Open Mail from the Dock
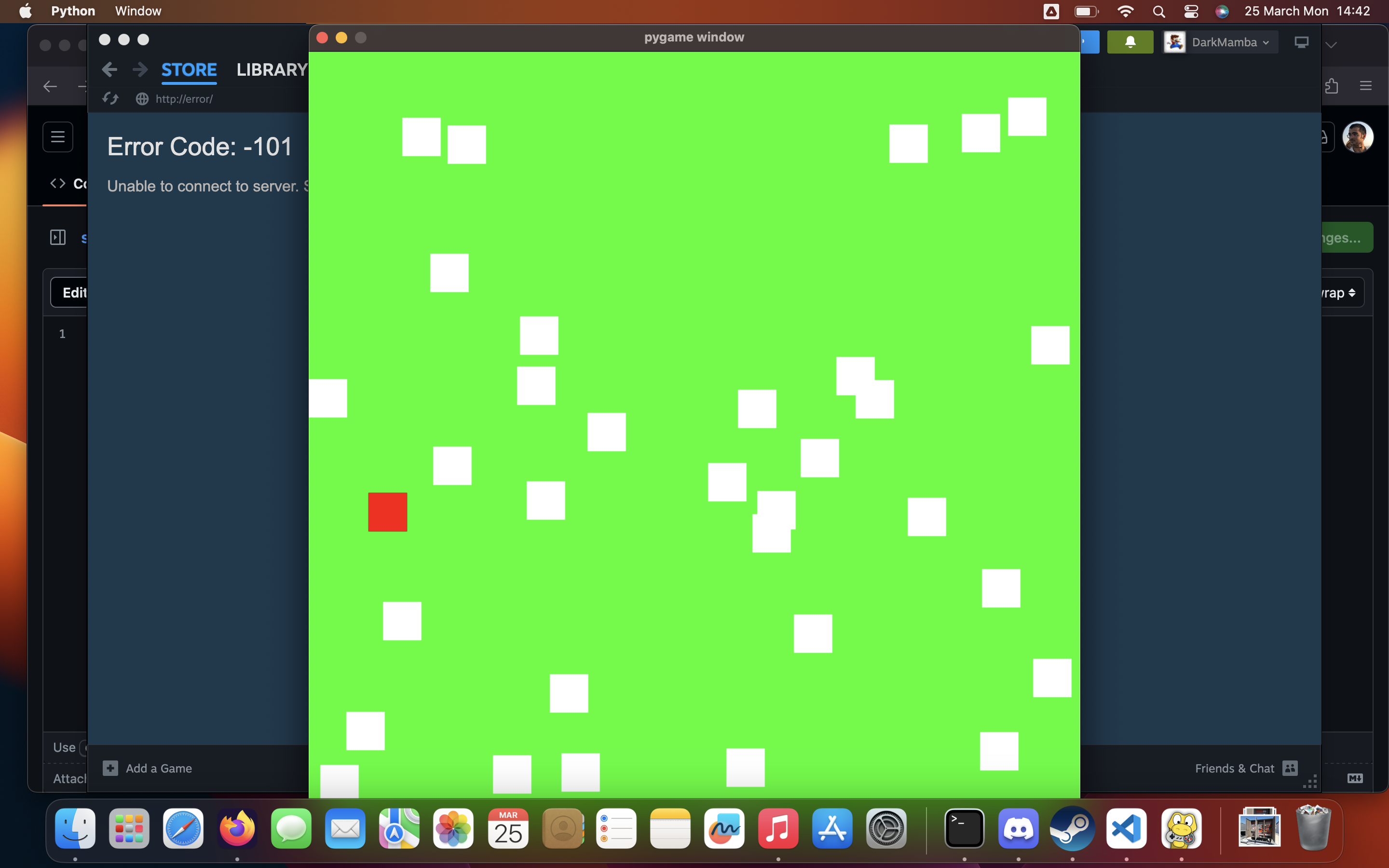This screenshot has width=1389, height=868. (x=345, y=828)
